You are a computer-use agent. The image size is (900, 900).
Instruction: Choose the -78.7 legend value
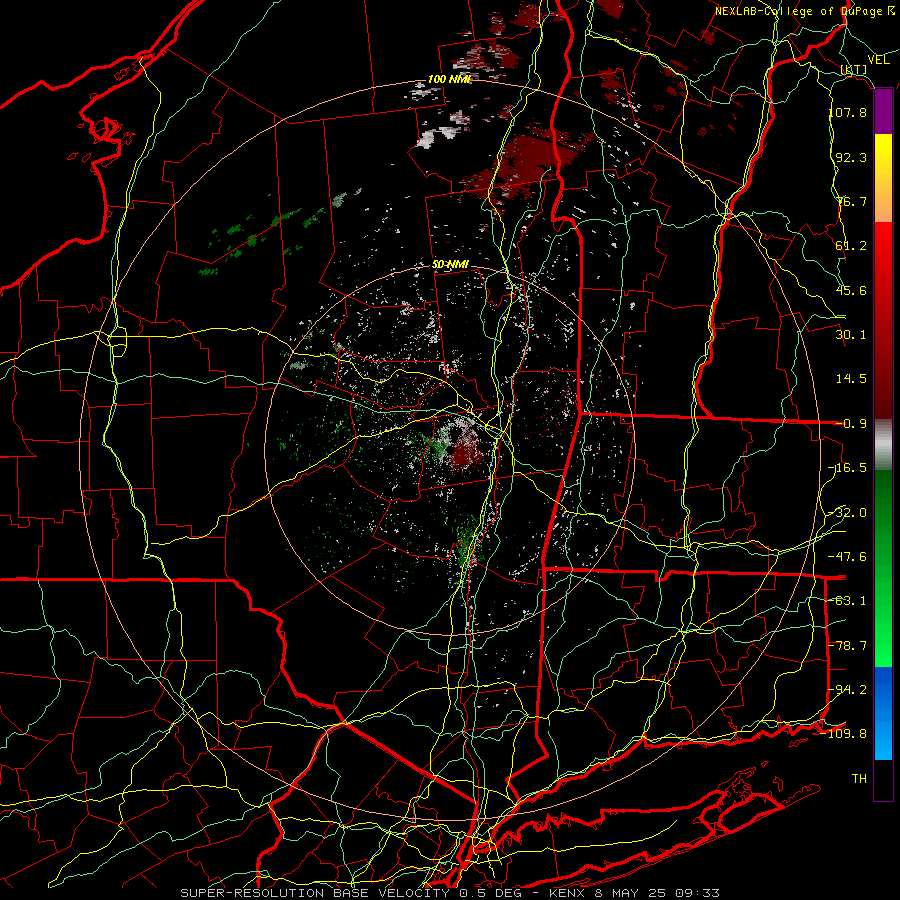coord(847,646)
